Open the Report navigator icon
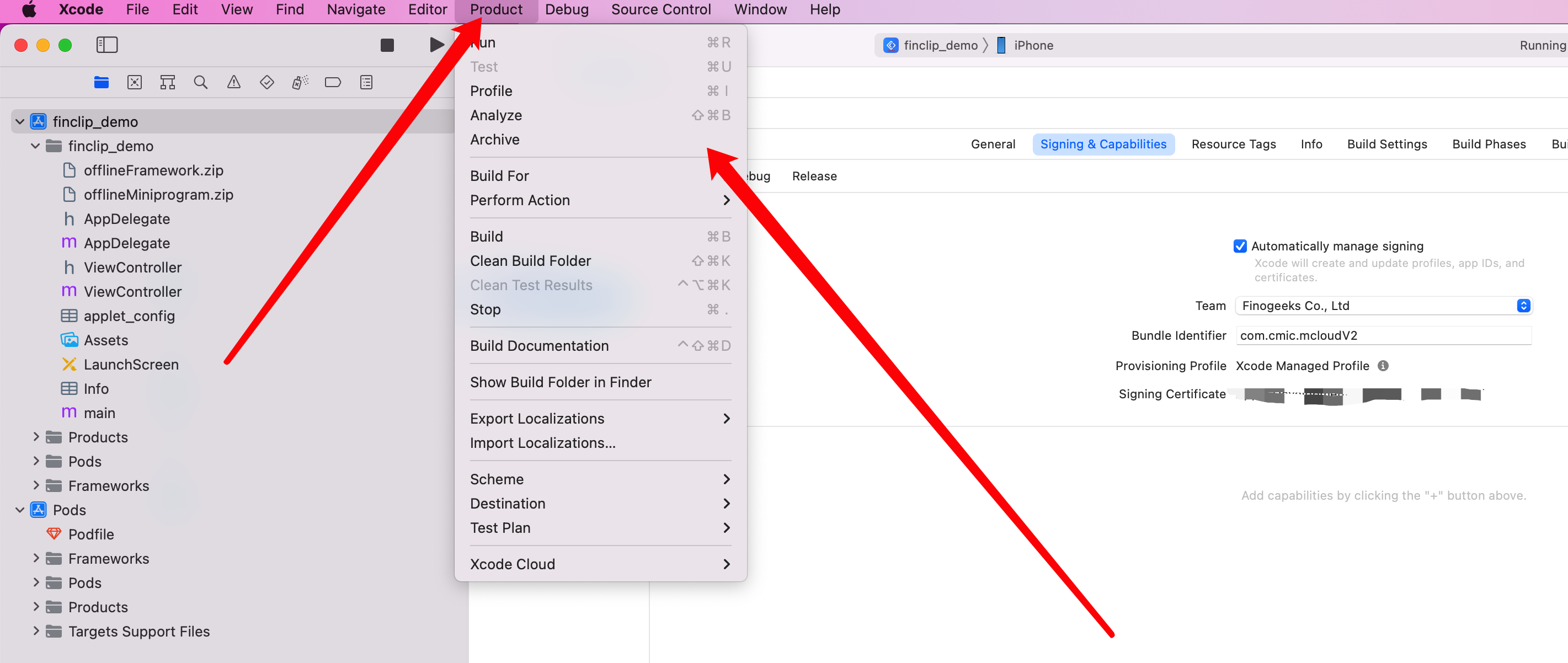 coord(366,82)
